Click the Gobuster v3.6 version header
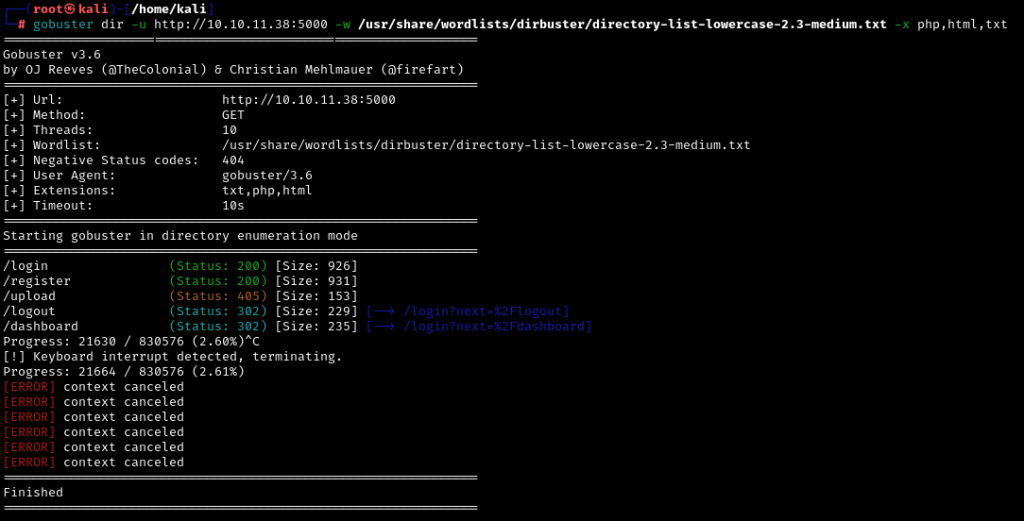The height and width of the screenshot is (521, 1024). 52,55
